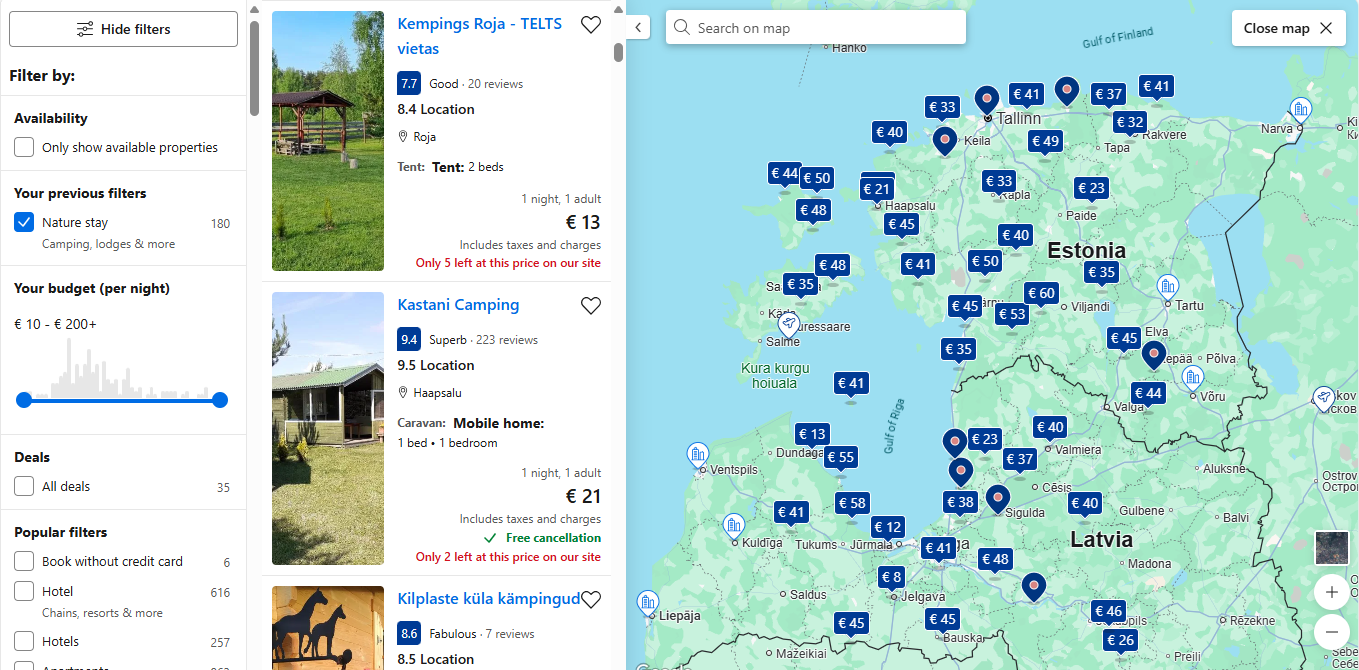Click the magnifier icon in map search
This screenshot has width=1359, height=670.
682,28
